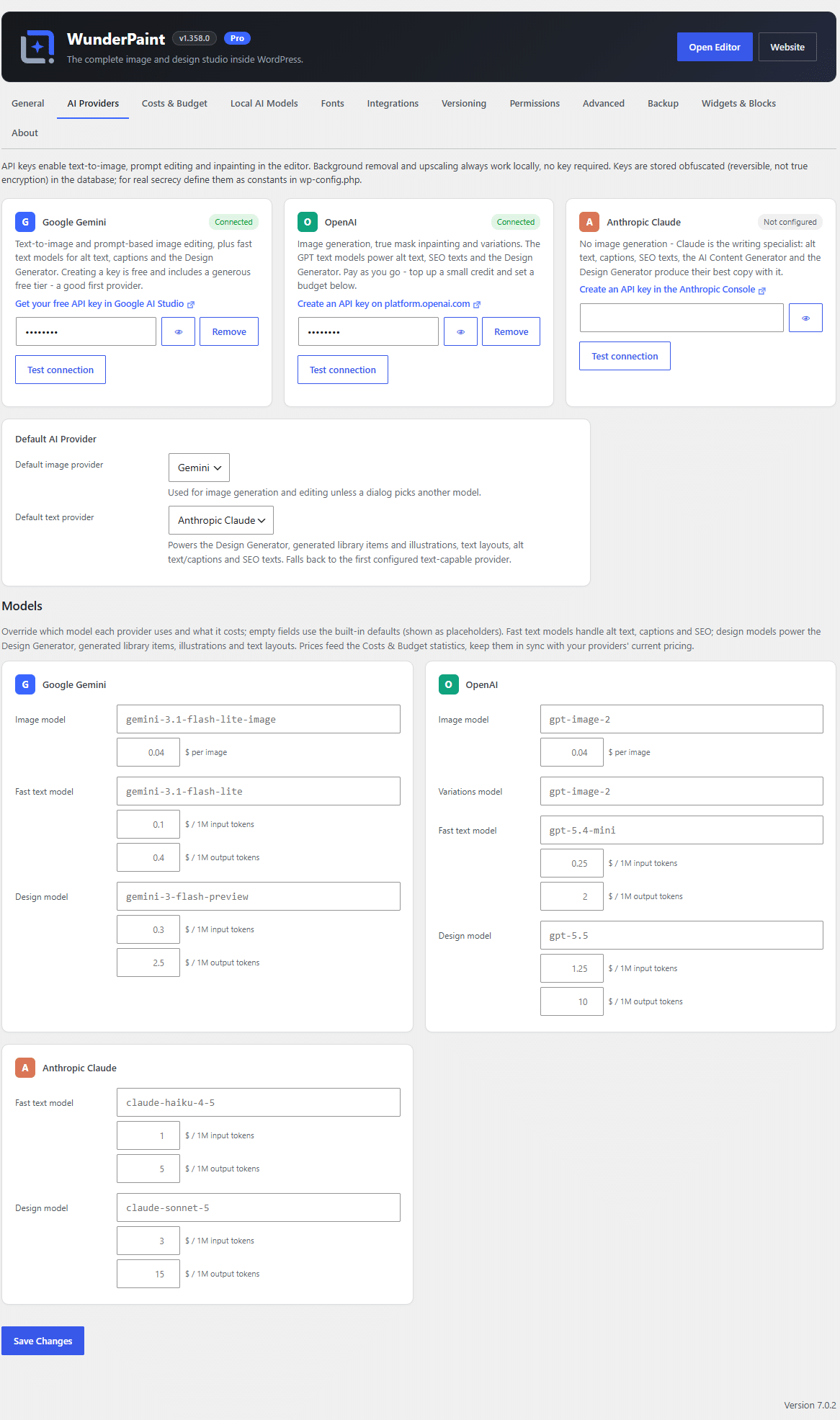
Task: Test connection for OpenAI
Action: point(343,370)
